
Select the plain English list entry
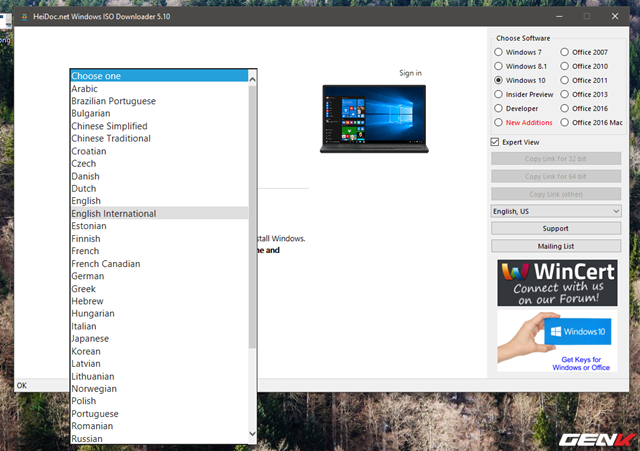159,201
